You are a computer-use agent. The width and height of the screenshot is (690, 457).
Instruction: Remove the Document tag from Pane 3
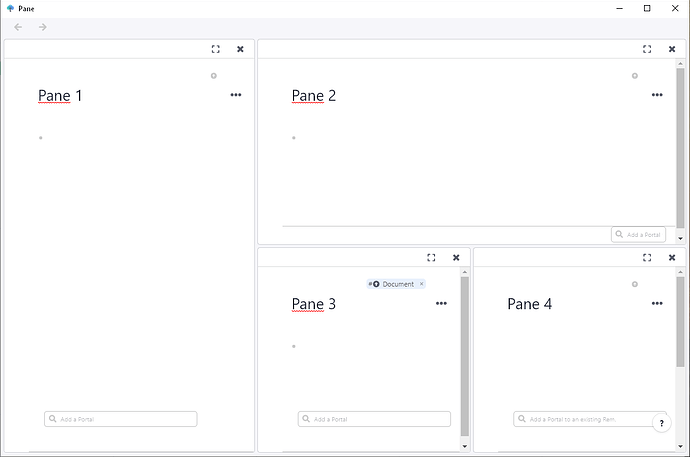pyautogui.click(x=422, y=284)
